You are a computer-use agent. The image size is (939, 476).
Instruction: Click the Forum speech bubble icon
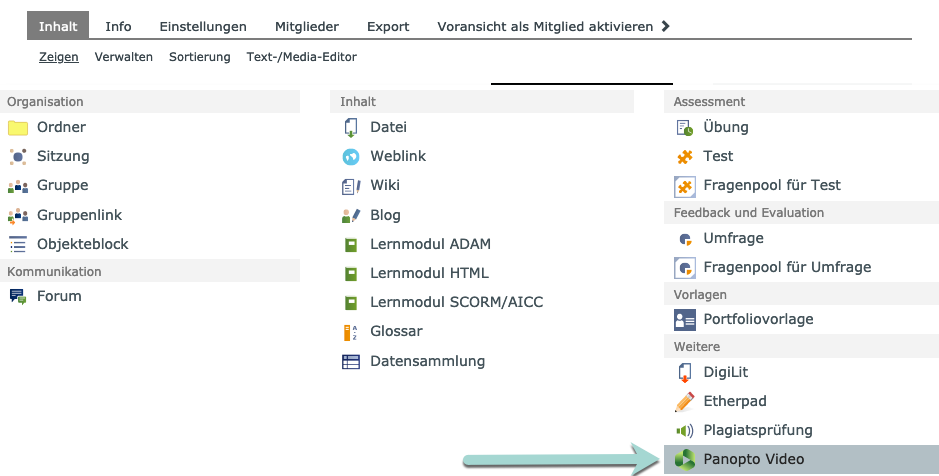coord(18,297)
